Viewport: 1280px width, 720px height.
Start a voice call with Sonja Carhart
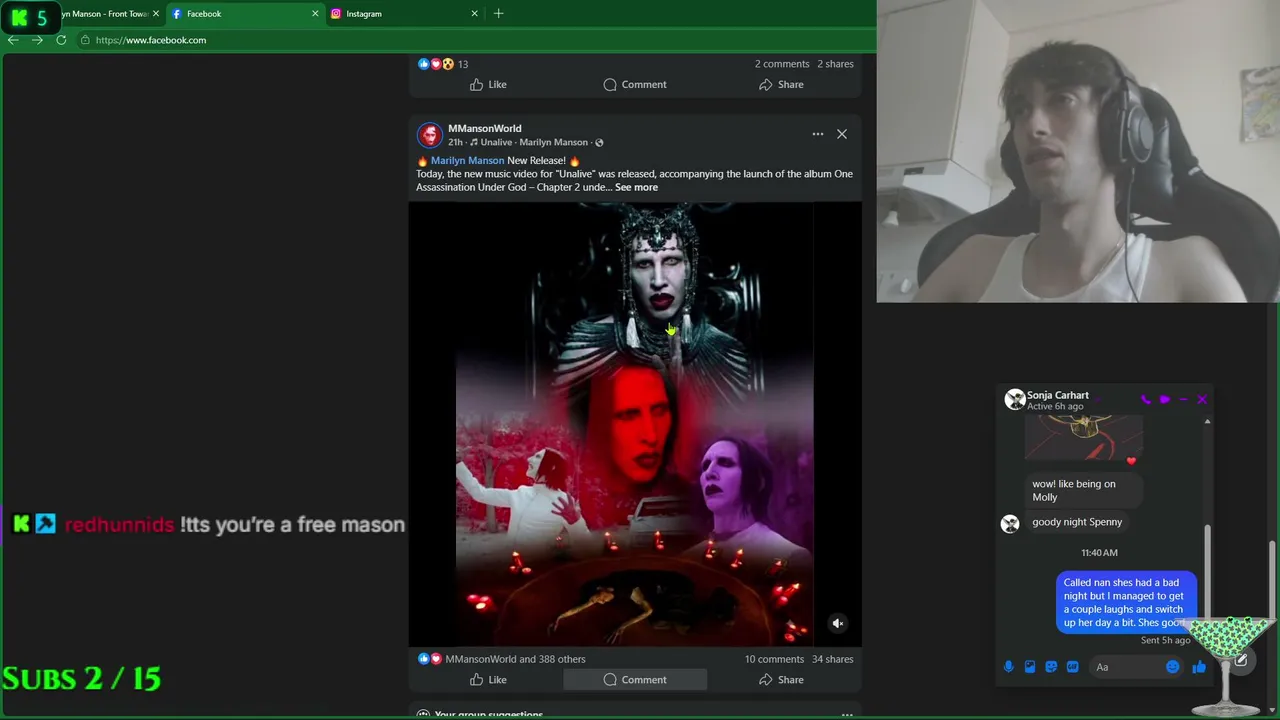coord(1146,400)
